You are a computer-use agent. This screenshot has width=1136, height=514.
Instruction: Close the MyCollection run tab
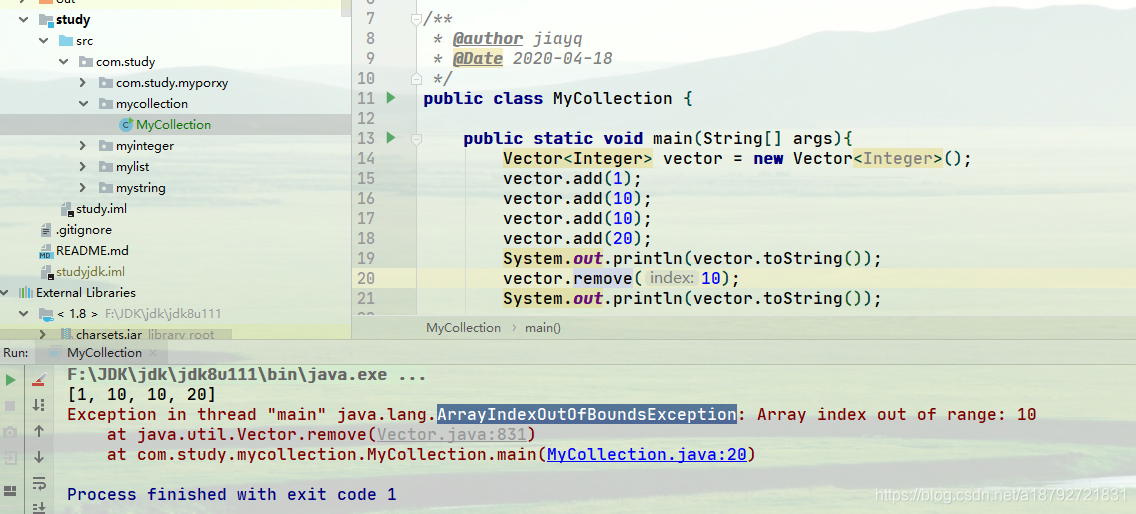coord(154,353)
